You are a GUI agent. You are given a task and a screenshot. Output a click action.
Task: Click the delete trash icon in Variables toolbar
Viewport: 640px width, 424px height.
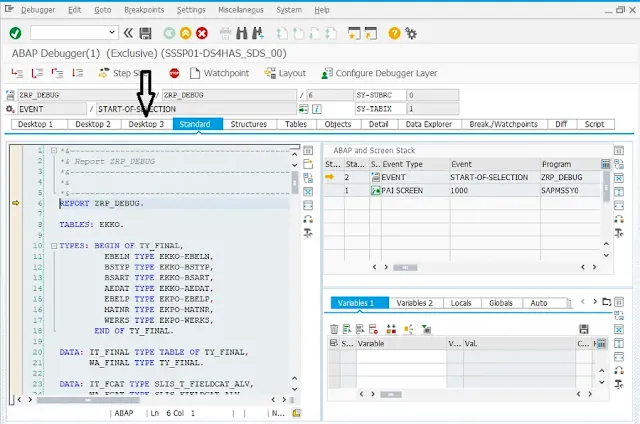[x=334, y=329]
